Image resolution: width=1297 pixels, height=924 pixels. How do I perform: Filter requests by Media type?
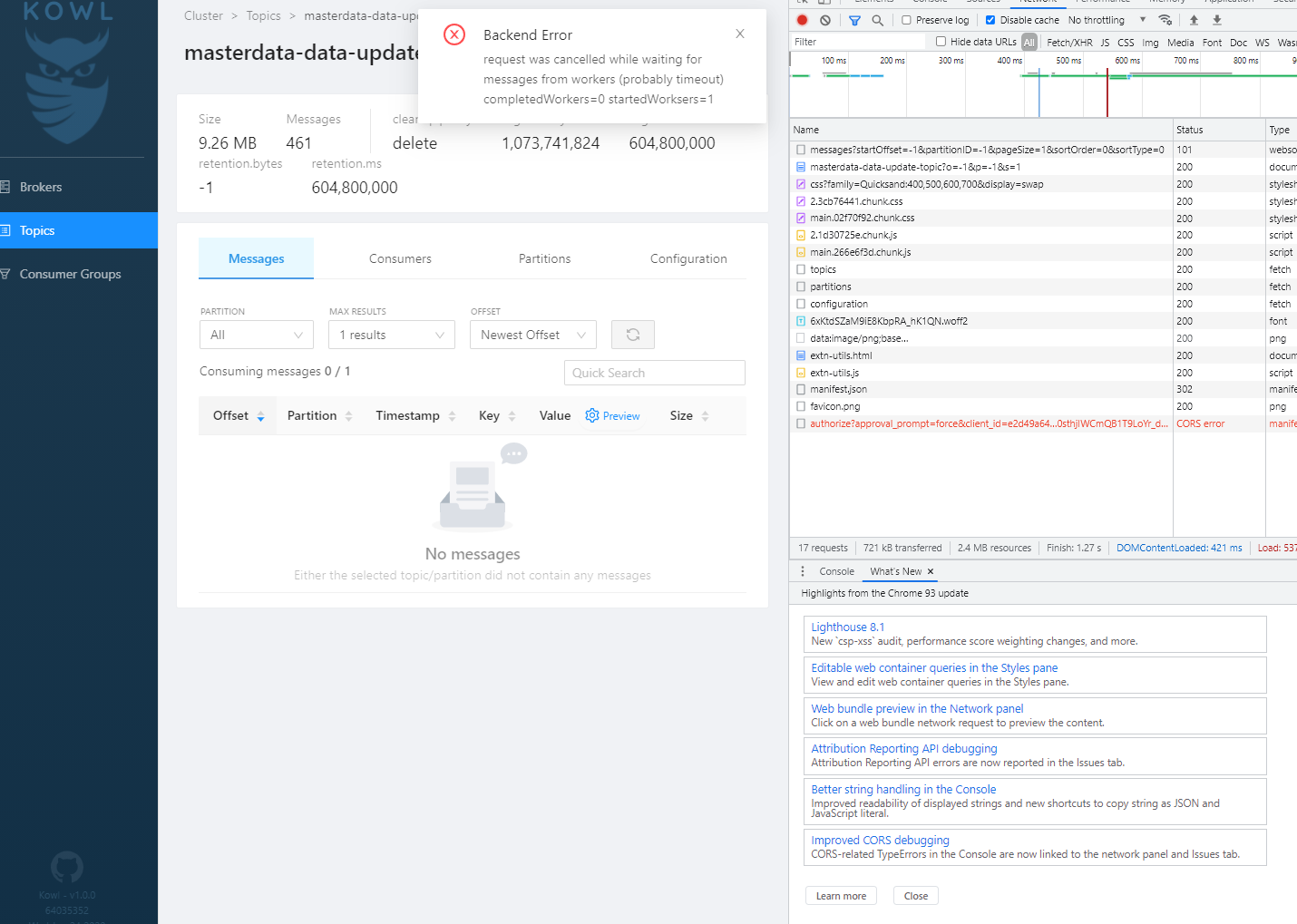click(1180, 43)
